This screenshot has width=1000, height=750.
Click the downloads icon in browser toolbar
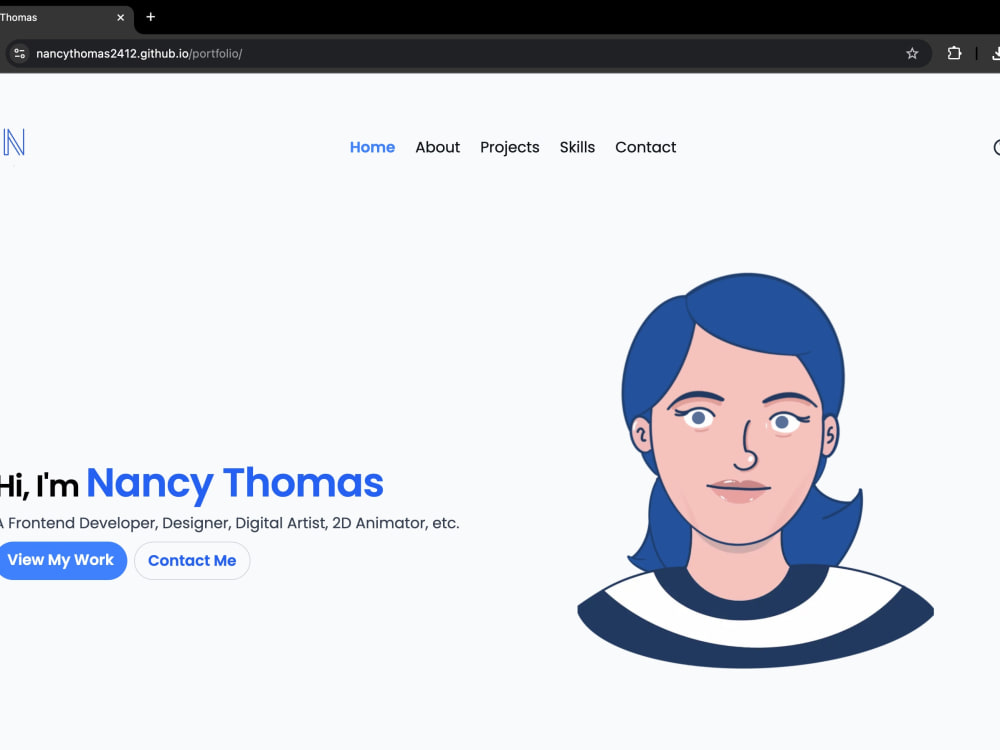click(x=996, y=54)
